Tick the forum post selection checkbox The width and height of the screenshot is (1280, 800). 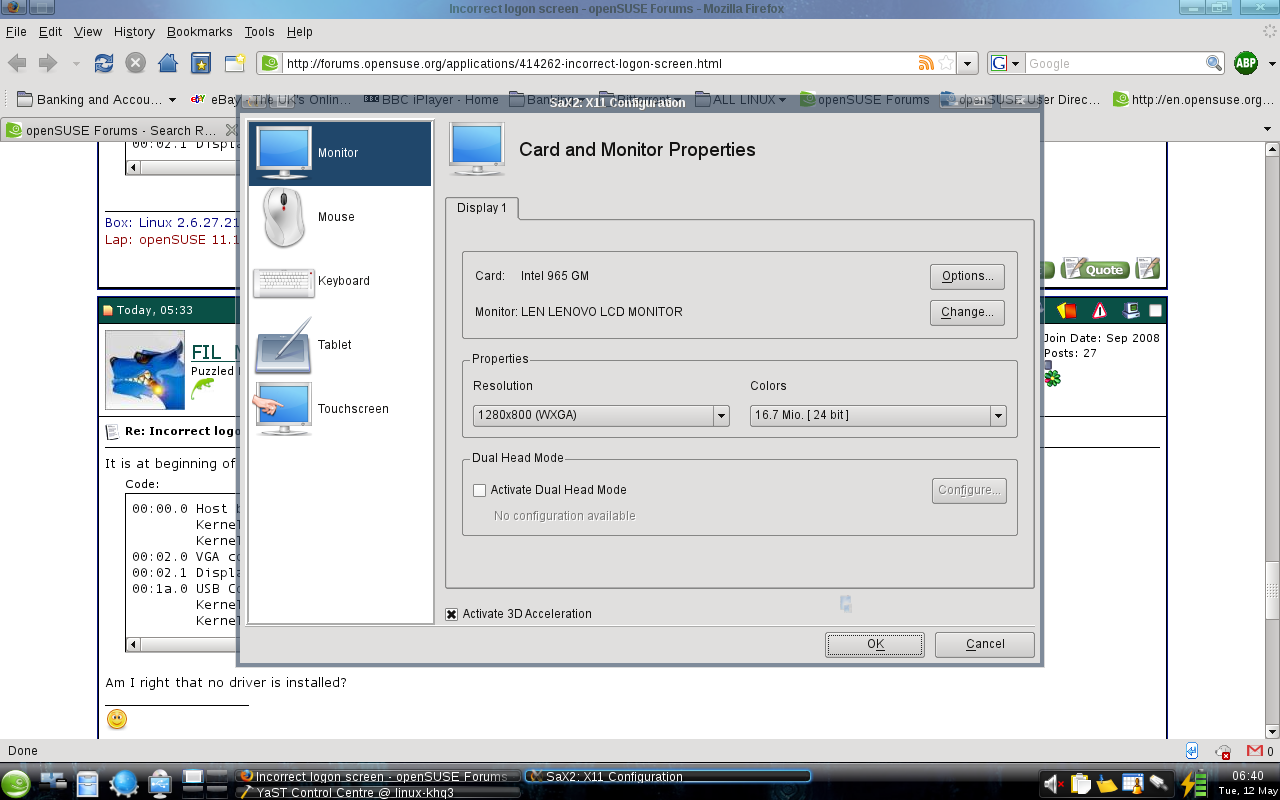tap(1155, 311)
